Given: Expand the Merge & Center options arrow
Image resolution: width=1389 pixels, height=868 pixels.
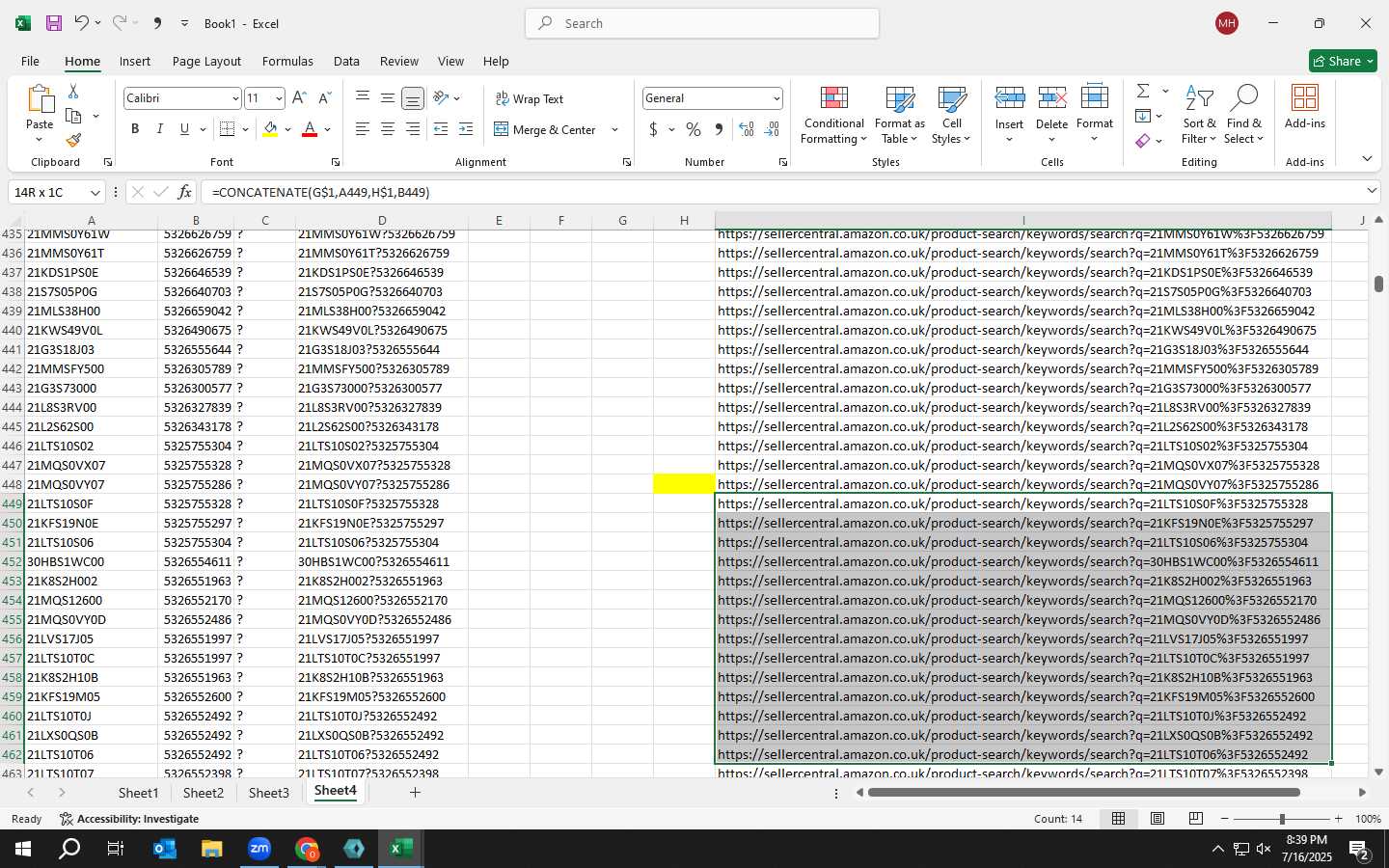Looking at the screenshot, I should (614, 129).
